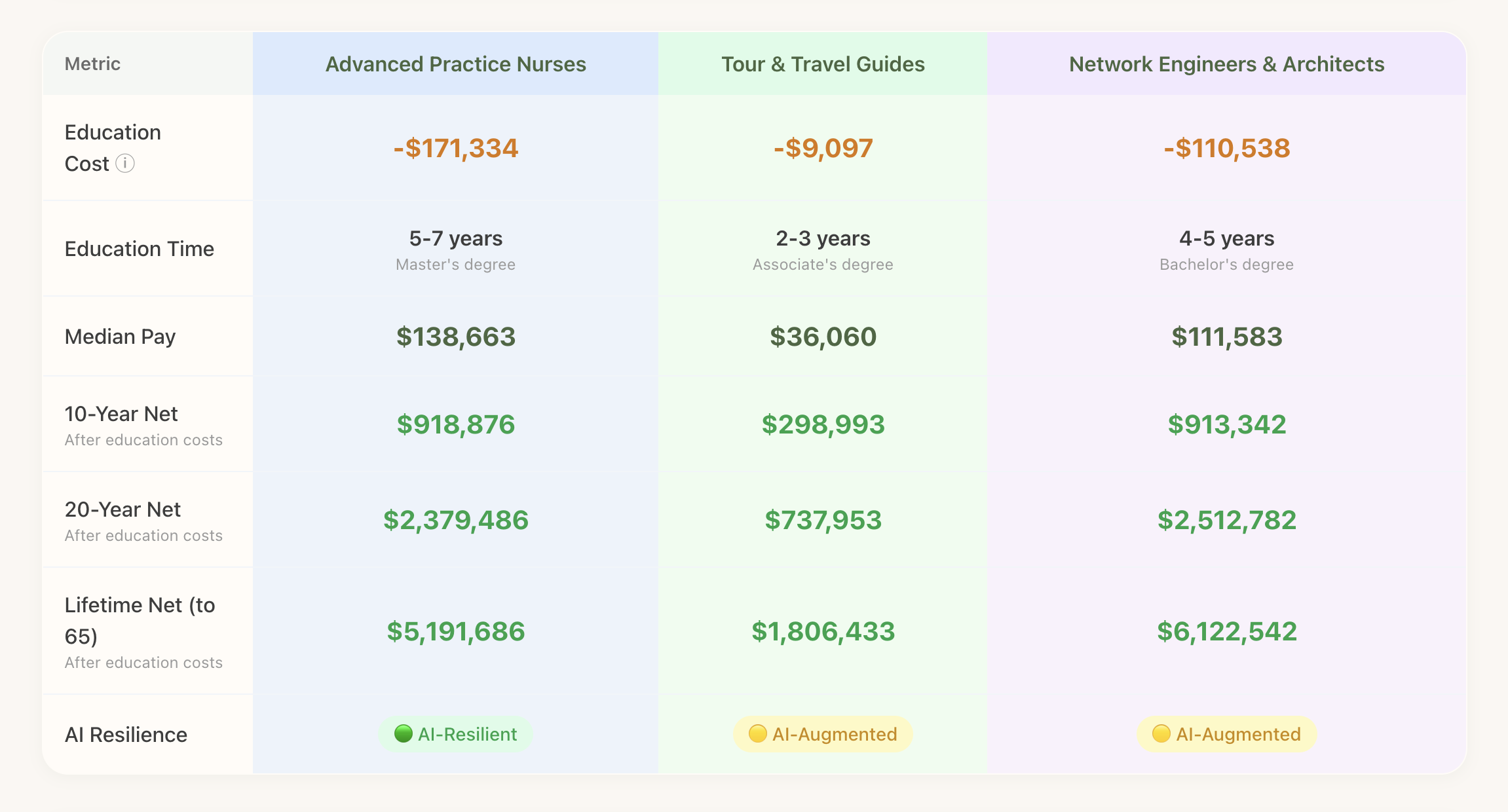Click the AI Resilience row label
The image size is (1508, 812).
(126, 735)
